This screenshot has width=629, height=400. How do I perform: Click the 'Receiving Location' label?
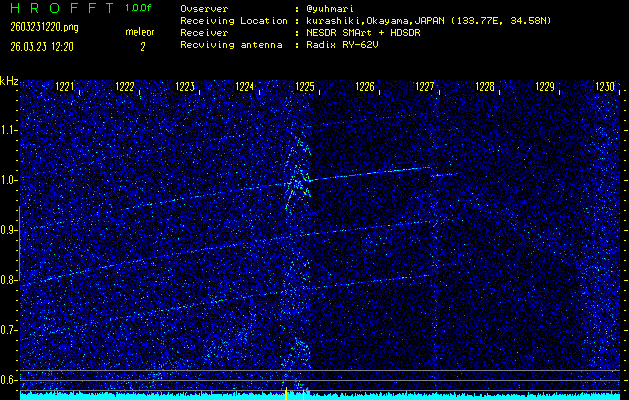tap(234, 21)
